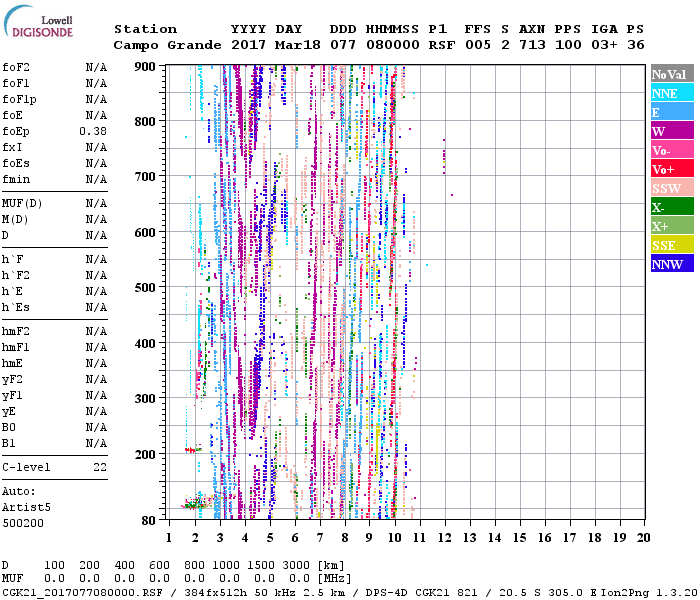Select the SSE yellow legend swatch
Viewport: 700px width, 600px height.
(x=671, y=245)
